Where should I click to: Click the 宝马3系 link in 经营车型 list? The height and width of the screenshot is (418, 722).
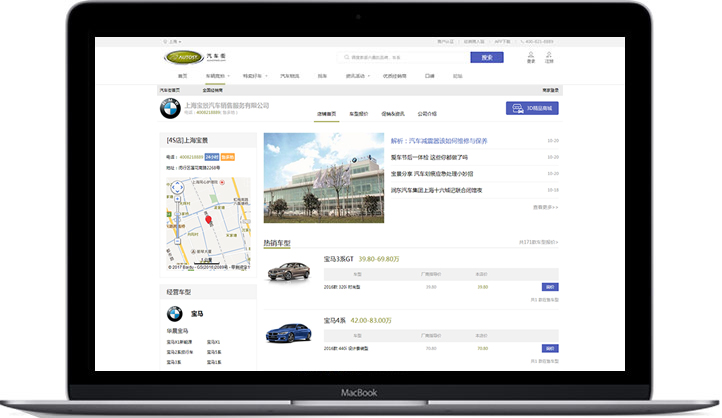(x=174, y=362)
